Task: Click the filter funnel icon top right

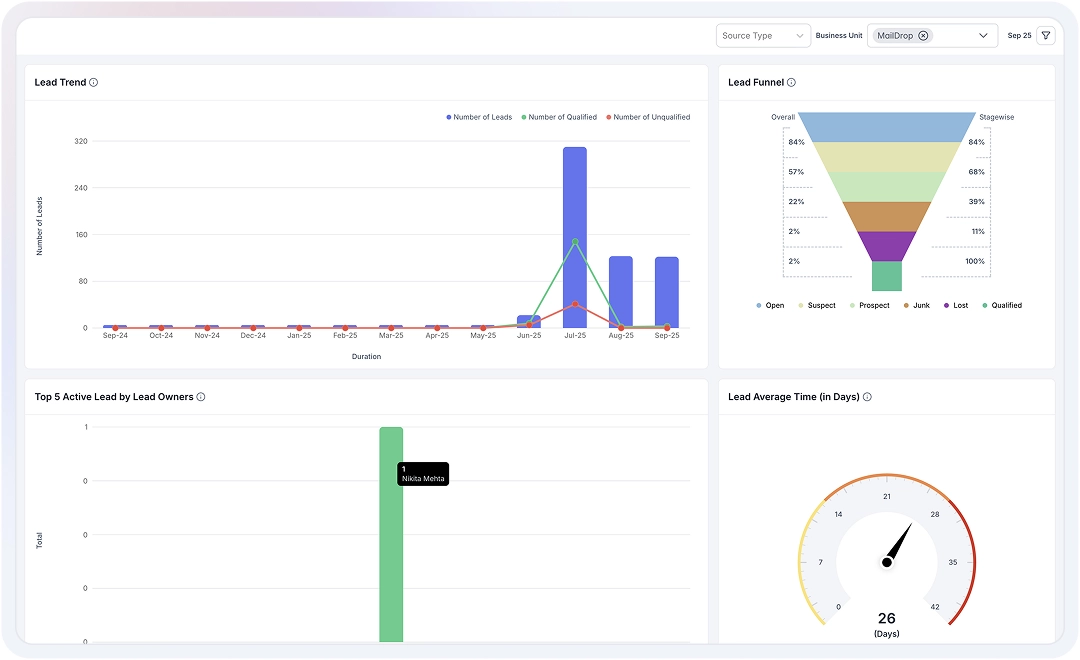Action: point(1046,35)
